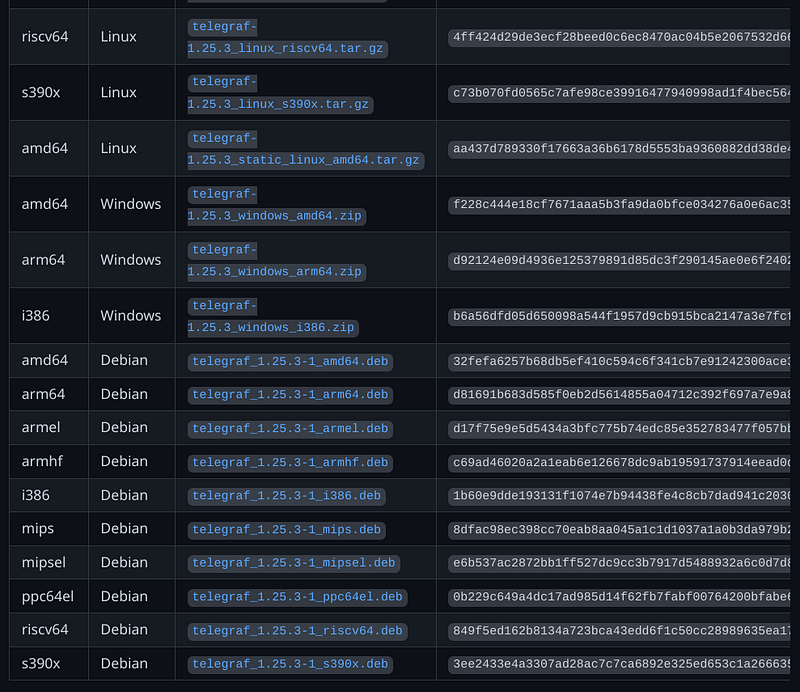Open telegraf-1.25.3_linux_s390x.tar.gz download link
The height and width of the screenshot is (692, 800).
[x=280, y=93]
